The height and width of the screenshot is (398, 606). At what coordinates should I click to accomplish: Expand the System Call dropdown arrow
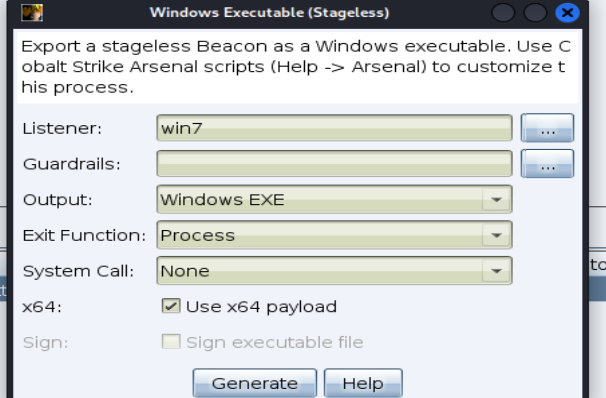point(496,271)
